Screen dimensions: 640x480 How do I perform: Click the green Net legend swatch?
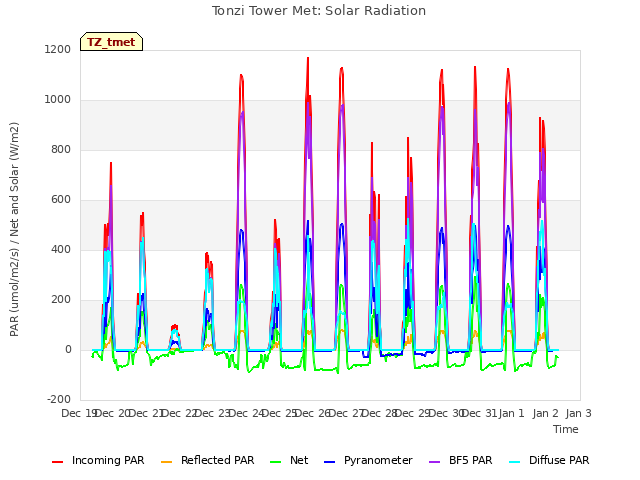pos(276,462)
